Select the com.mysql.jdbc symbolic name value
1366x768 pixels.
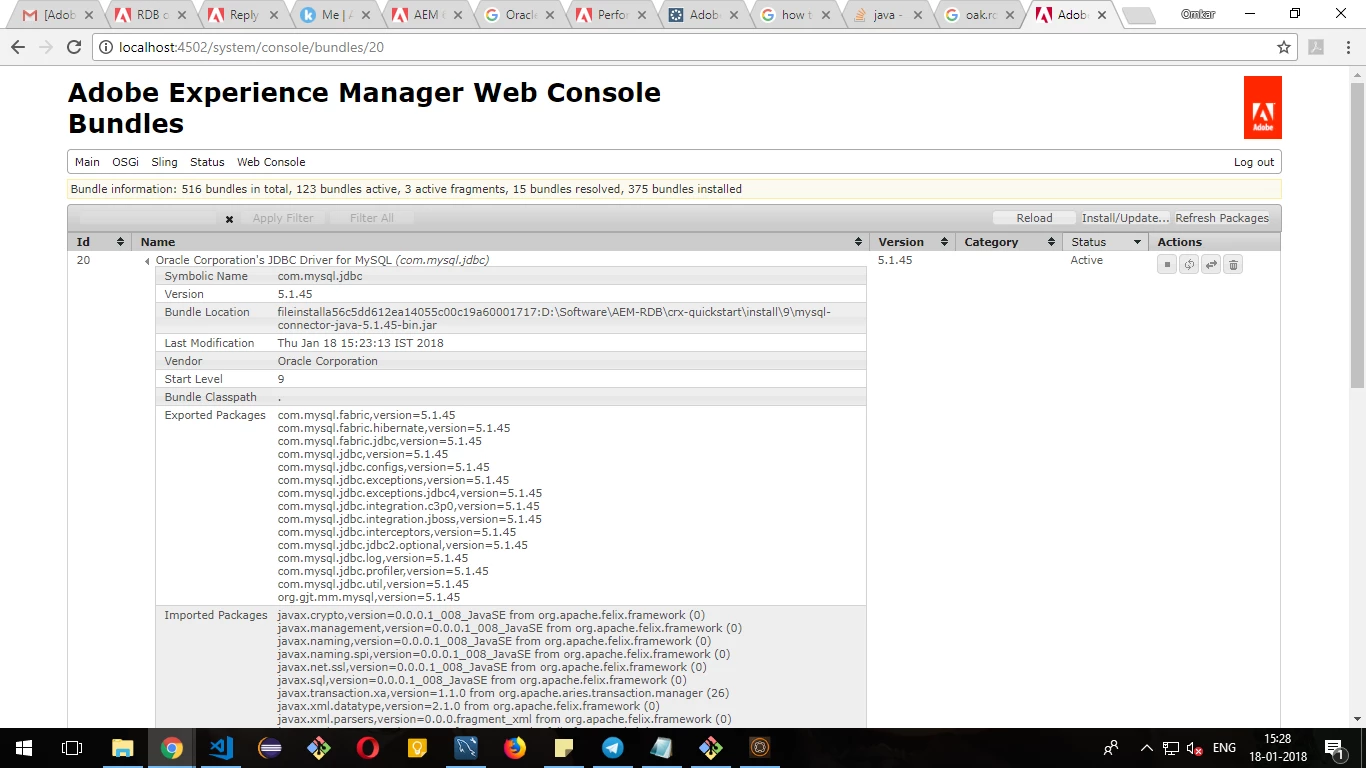[320, 276]
